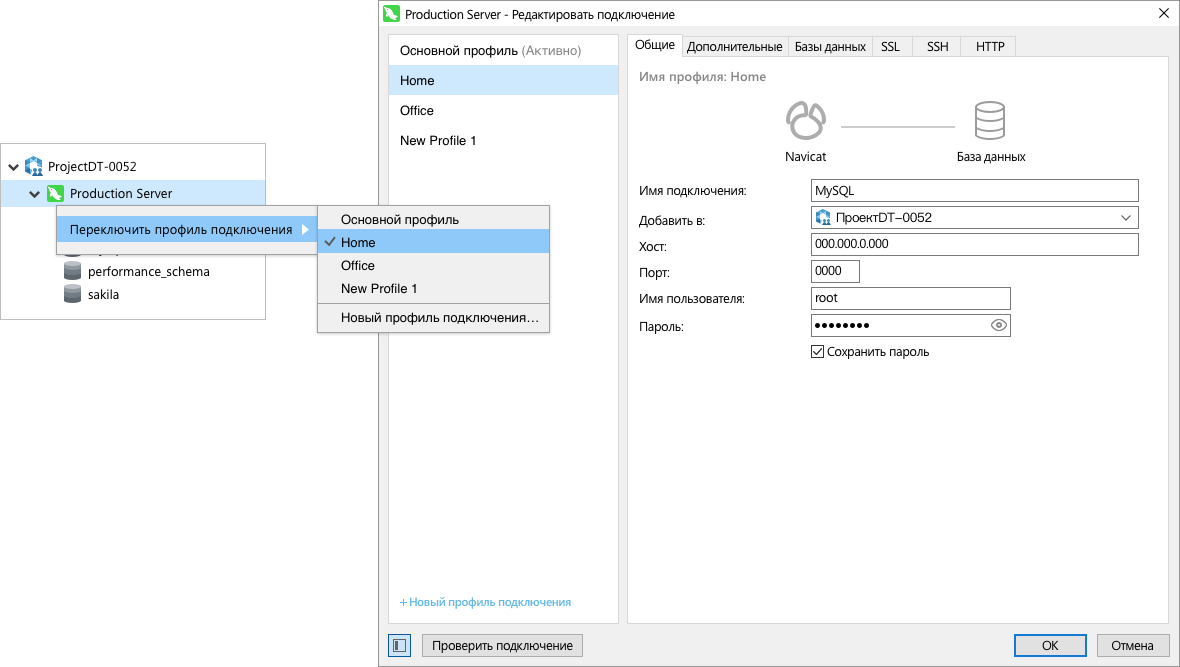Click the Navicat icon in dialog title bar
Viewport: 1180px width, 667px height.
(392, 14)
